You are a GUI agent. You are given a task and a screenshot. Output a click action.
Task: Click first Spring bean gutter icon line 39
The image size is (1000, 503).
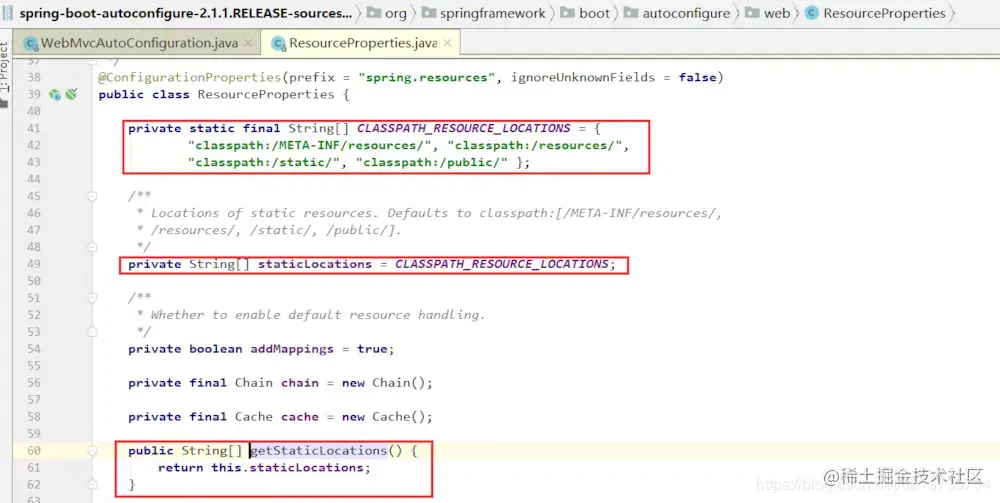[x=55, y=94]
